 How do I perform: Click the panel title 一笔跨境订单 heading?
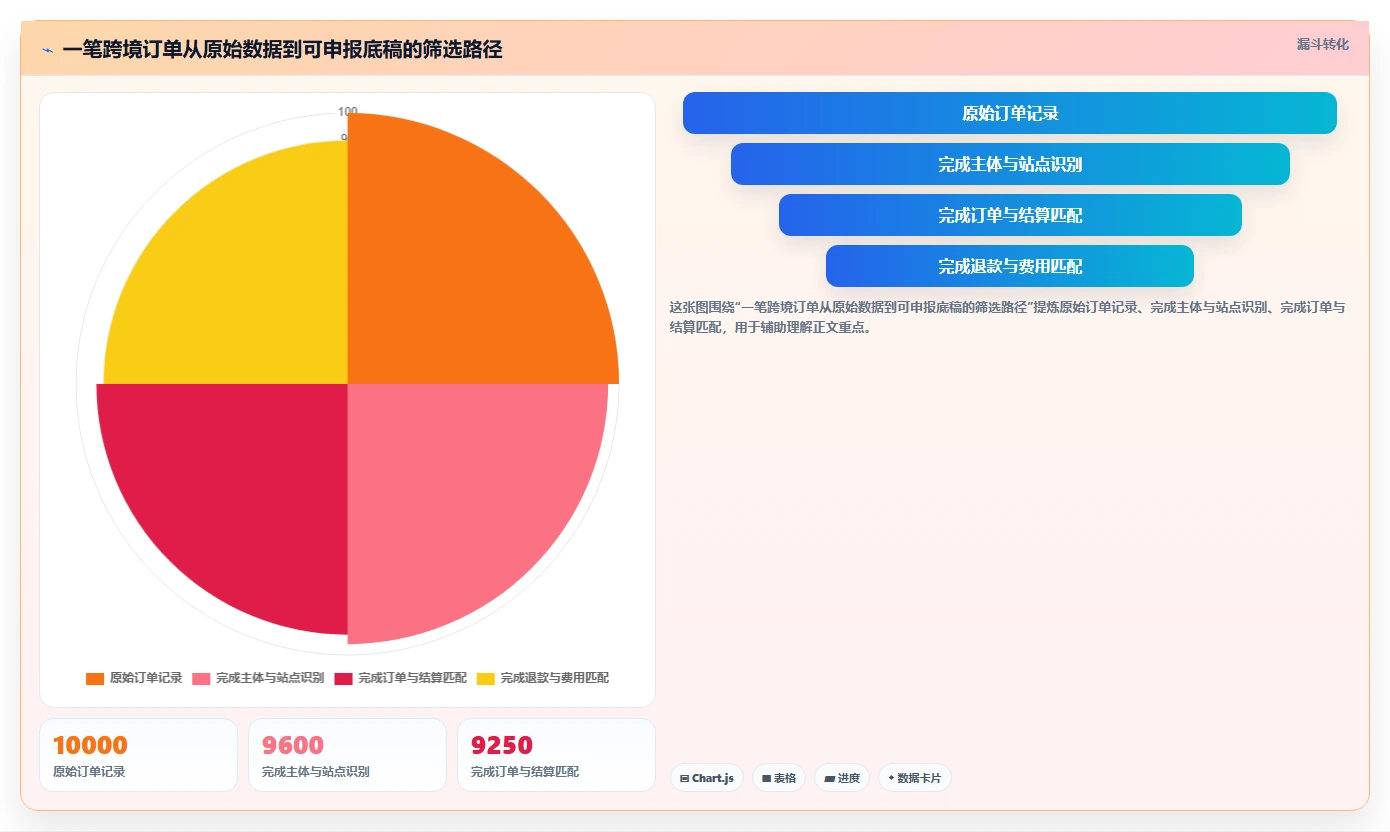click(282, 50)
